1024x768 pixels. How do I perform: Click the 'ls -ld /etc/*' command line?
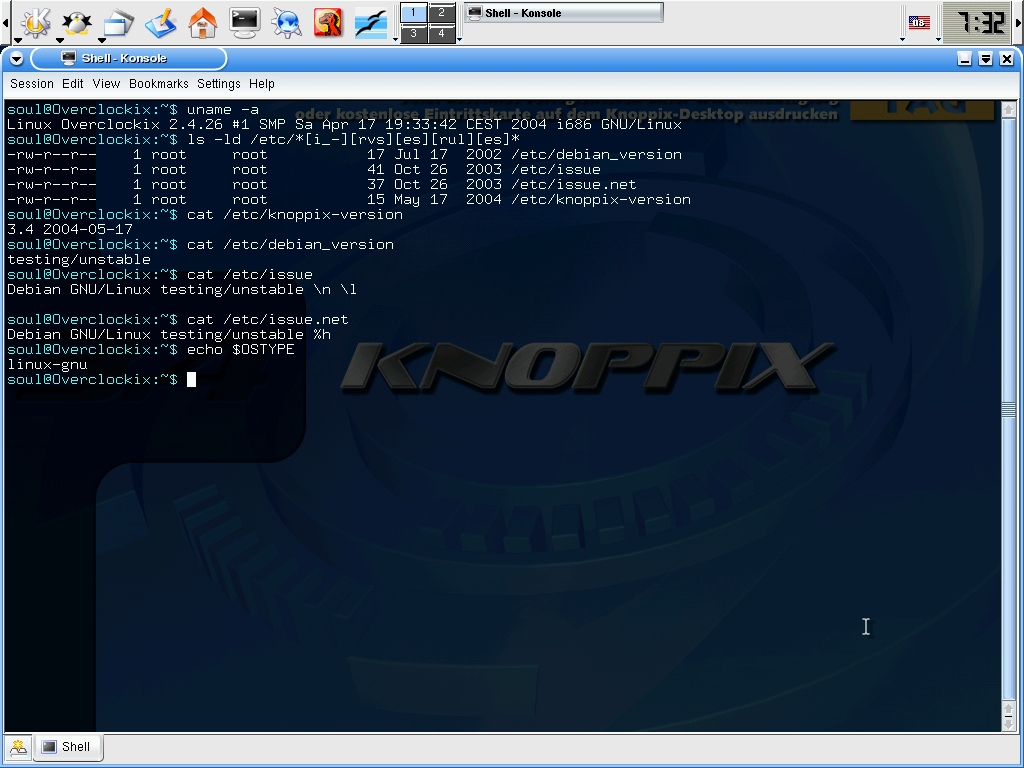353,139
